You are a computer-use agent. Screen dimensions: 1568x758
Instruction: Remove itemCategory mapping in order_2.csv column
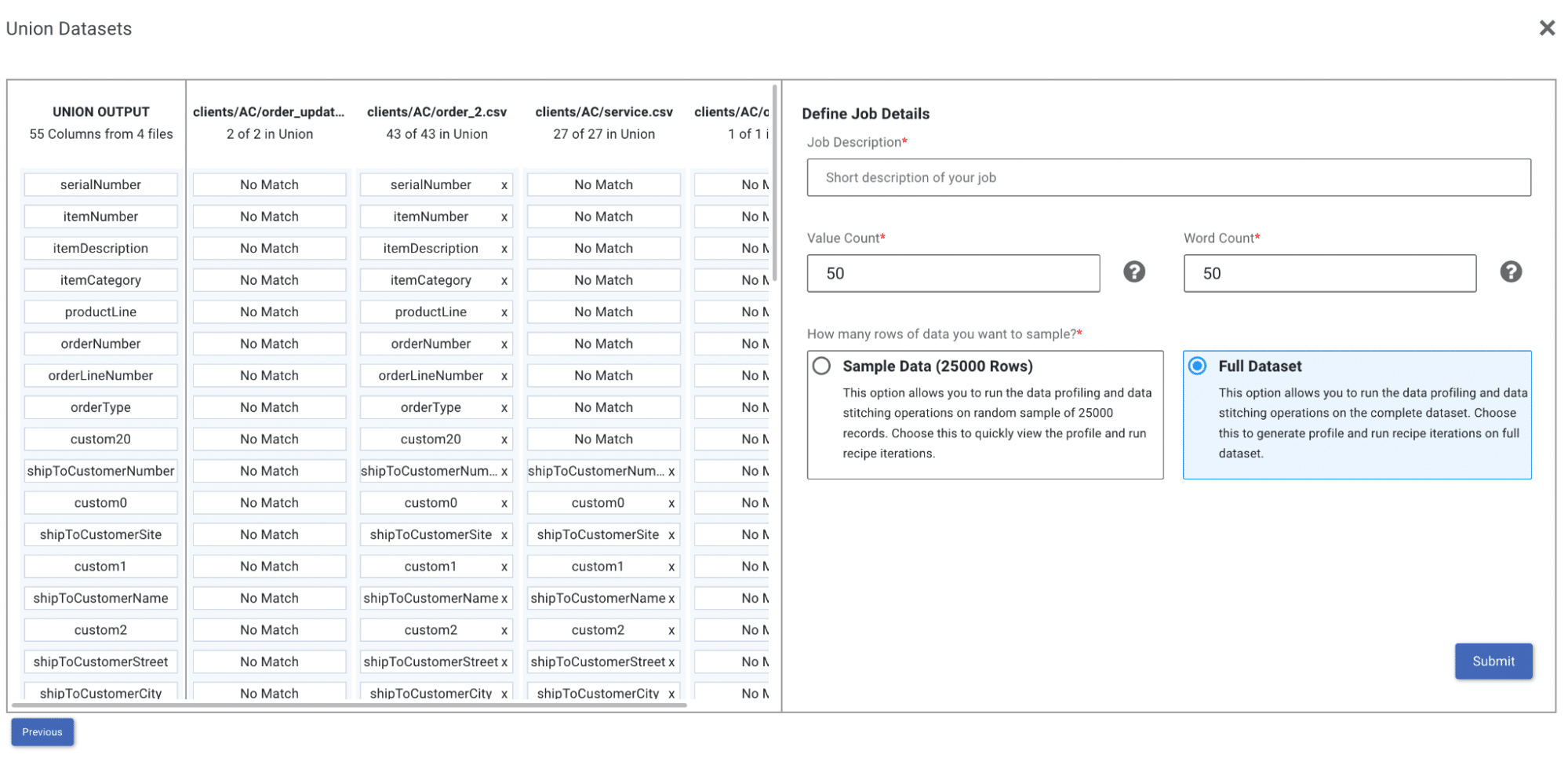tap(504, 281)
